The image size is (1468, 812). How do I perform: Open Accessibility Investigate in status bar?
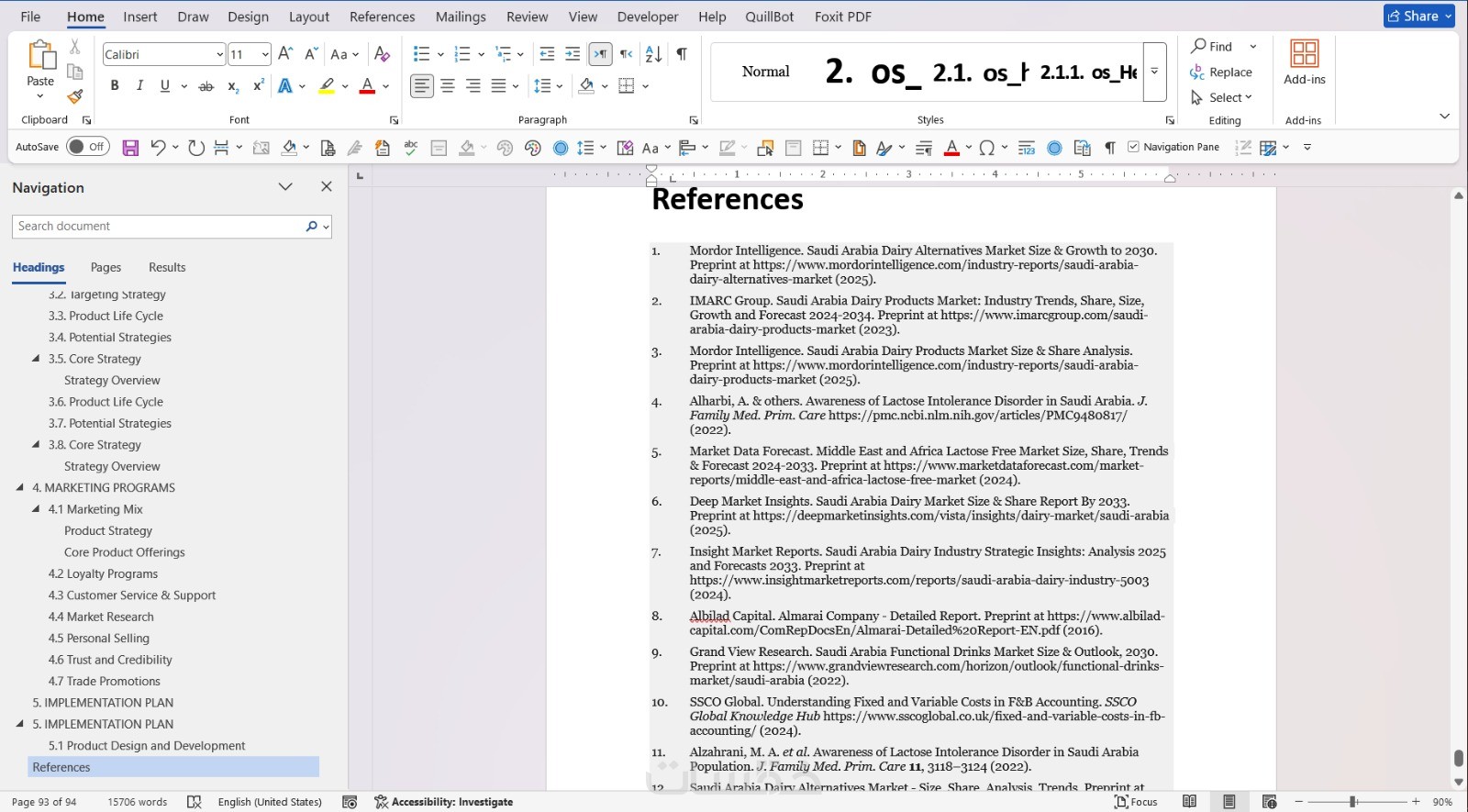(443, 802)
